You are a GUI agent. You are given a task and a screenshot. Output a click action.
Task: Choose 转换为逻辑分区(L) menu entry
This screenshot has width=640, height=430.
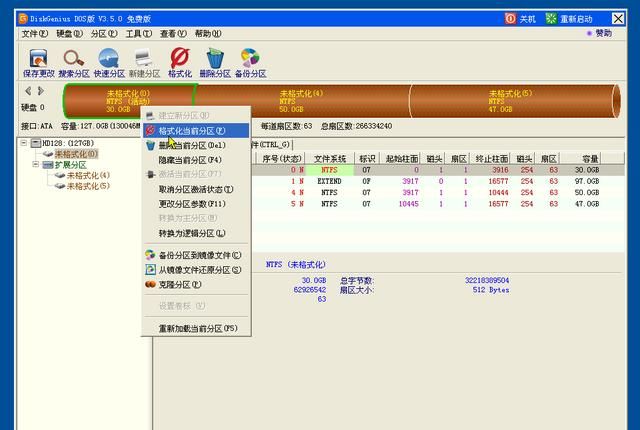pyautogui.click(x=196, y=233)
